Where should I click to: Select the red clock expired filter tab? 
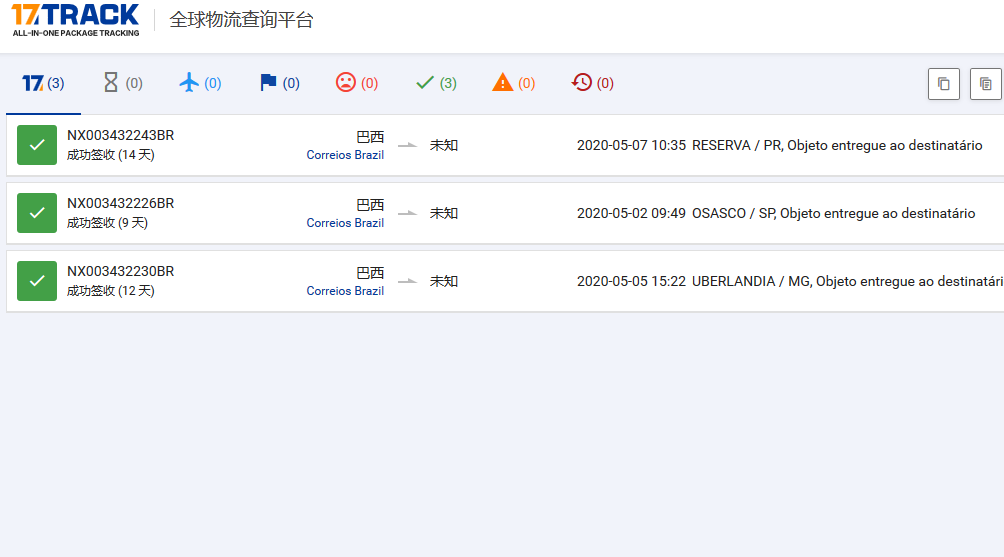point(593,83)
